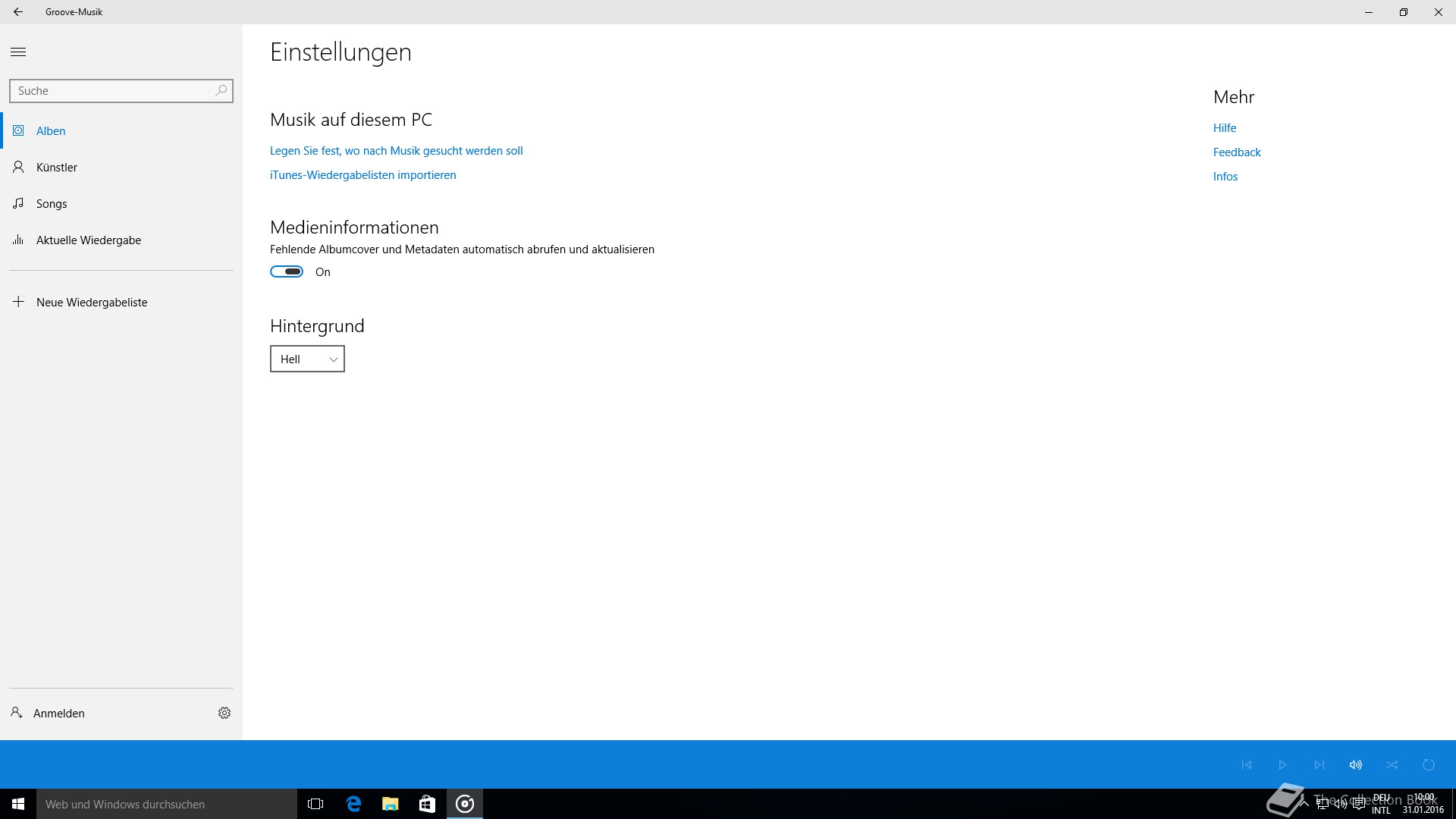Click iTunes-Wiedergabelisten importieren link

pos(363,175)
